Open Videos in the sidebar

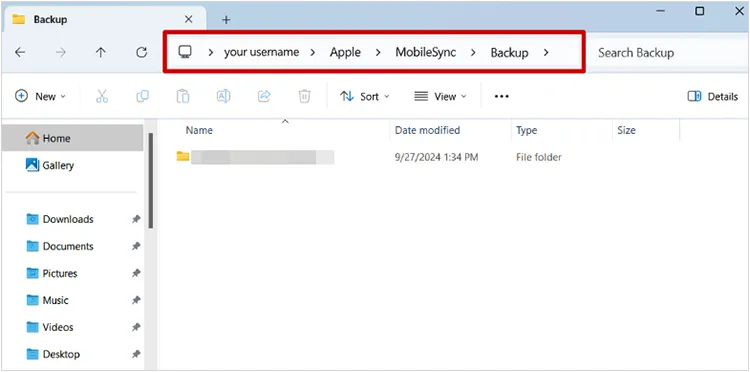point(58,328)
